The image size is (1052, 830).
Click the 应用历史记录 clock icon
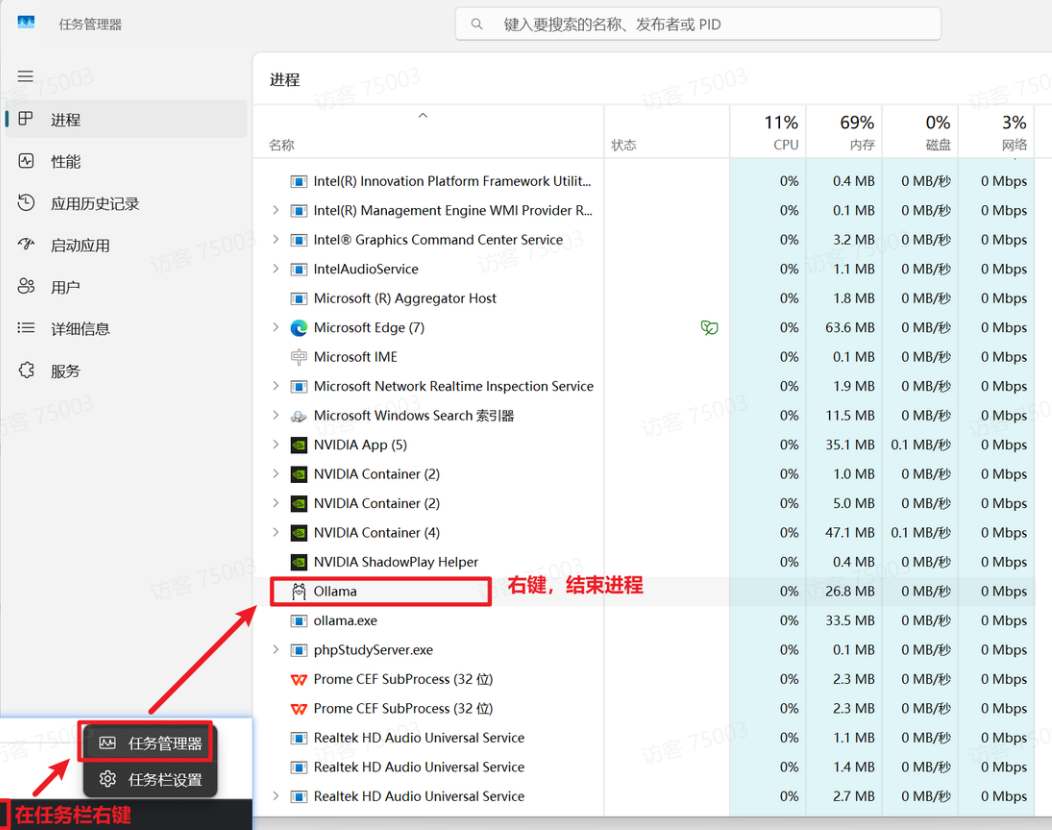(x=25, y=203)
